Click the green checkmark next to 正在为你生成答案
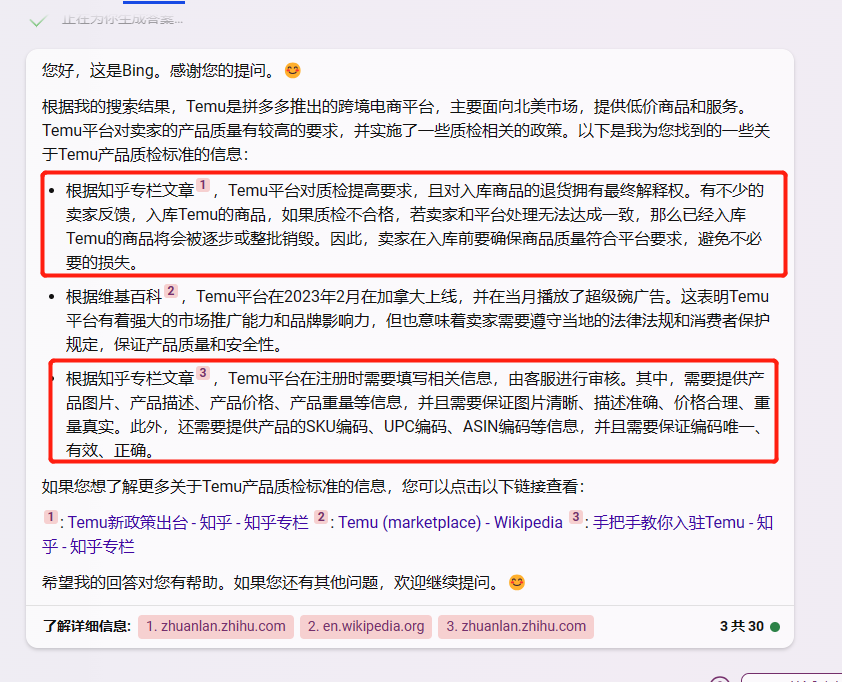The width and height of the screenshot is (842, 682). (38, 19)
